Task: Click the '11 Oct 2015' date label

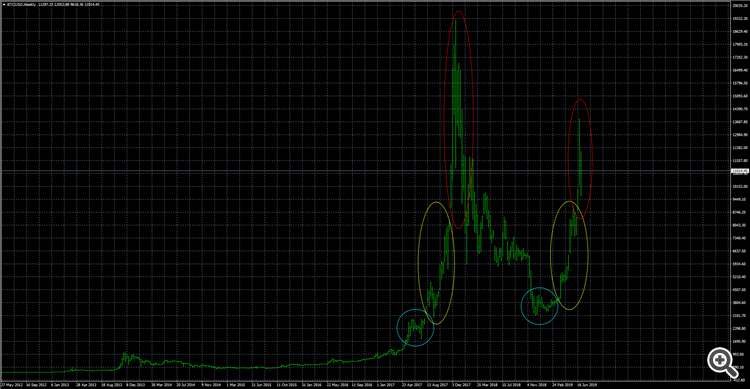Action: tap(286, 384)
